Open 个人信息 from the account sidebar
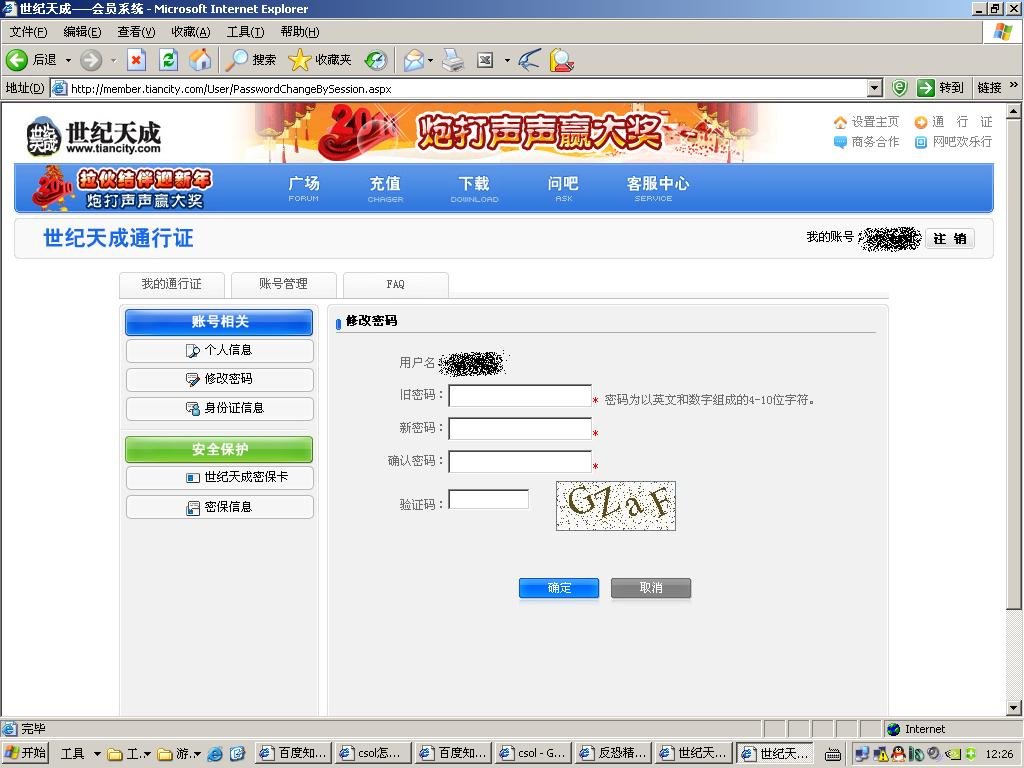Screen dimensions: 1024x768 219,351
